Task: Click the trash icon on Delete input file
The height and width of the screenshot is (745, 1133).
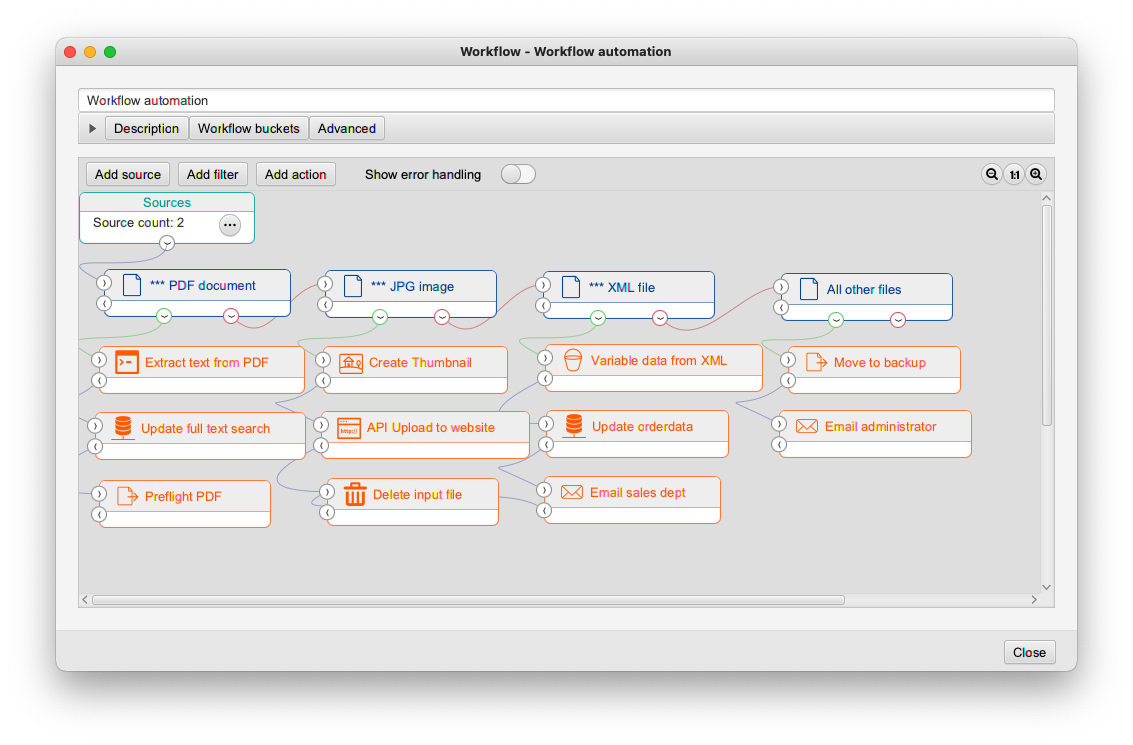Action: pos(355,494)
